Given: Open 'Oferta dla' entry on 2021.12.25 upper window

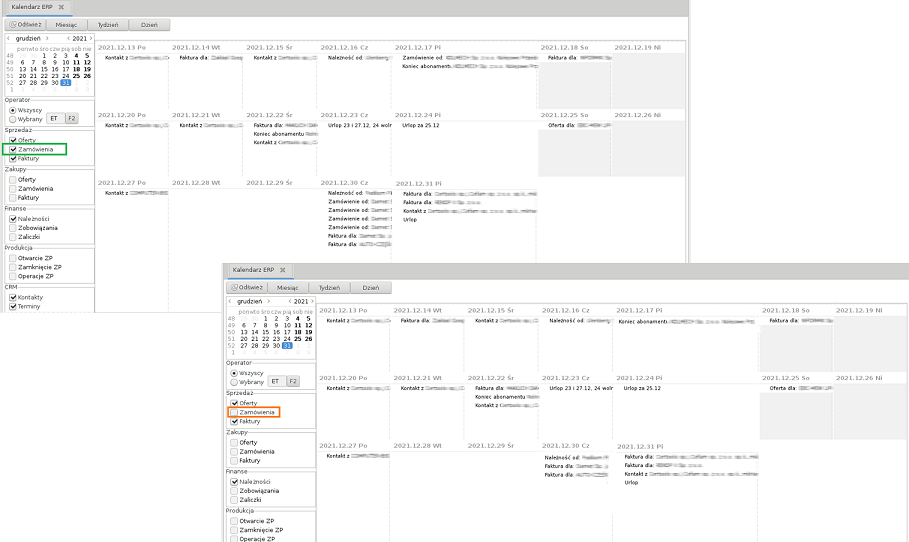Looking at the screenshot, I should click(579, 125).
